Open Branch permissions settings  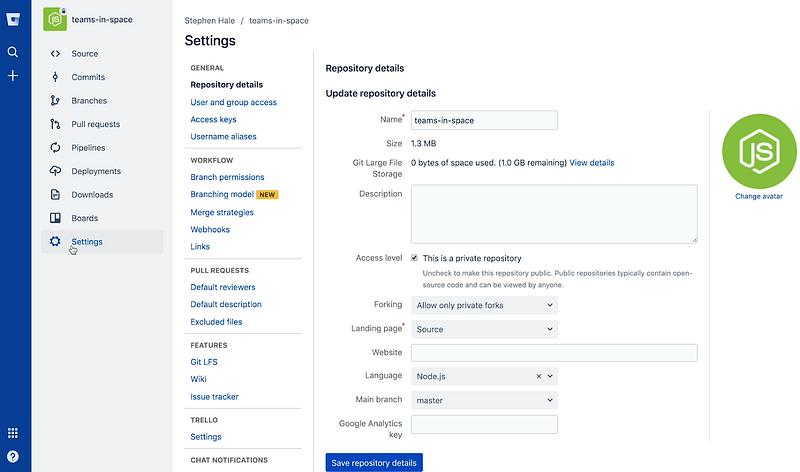click(227, 177)
